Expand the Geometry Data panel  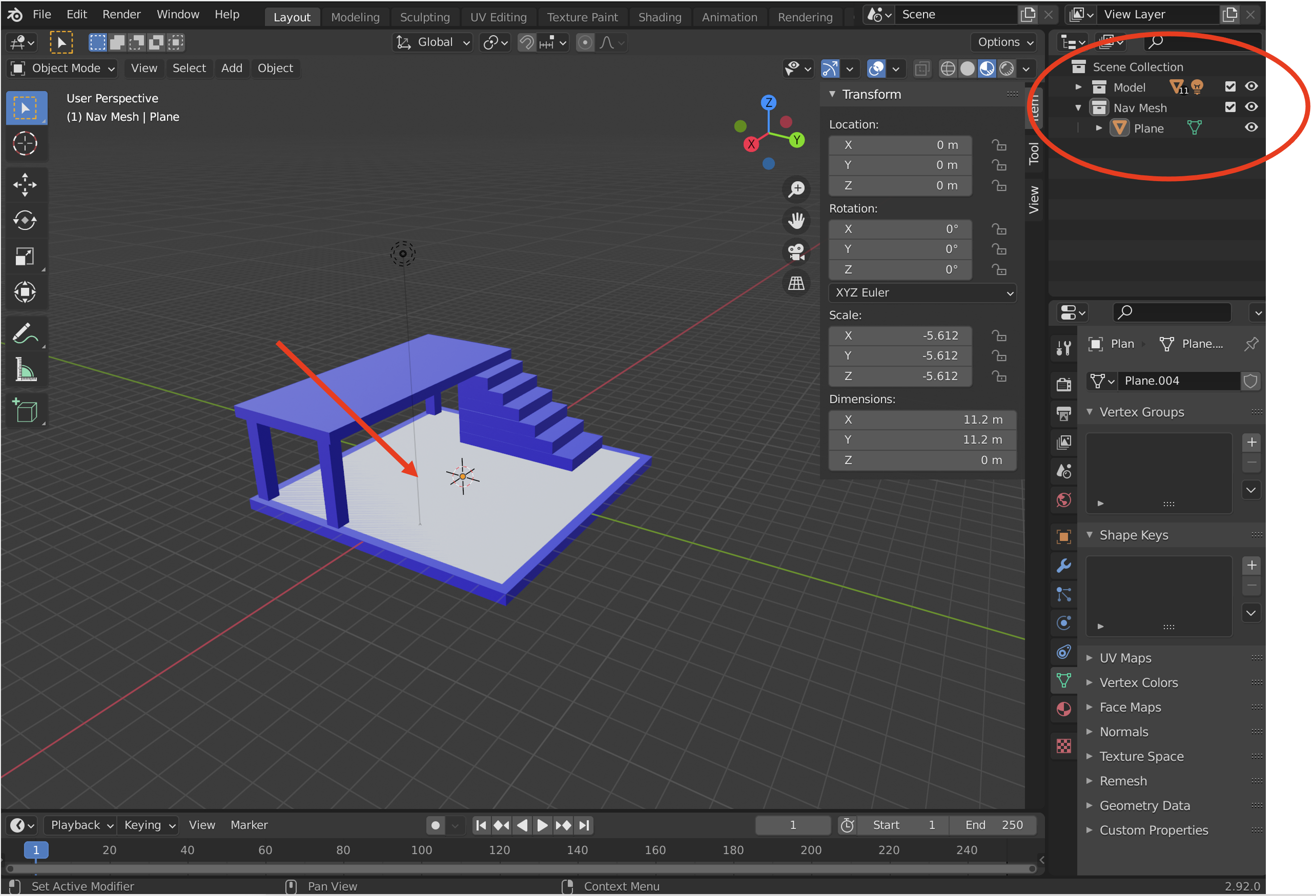click(1144, 805)
